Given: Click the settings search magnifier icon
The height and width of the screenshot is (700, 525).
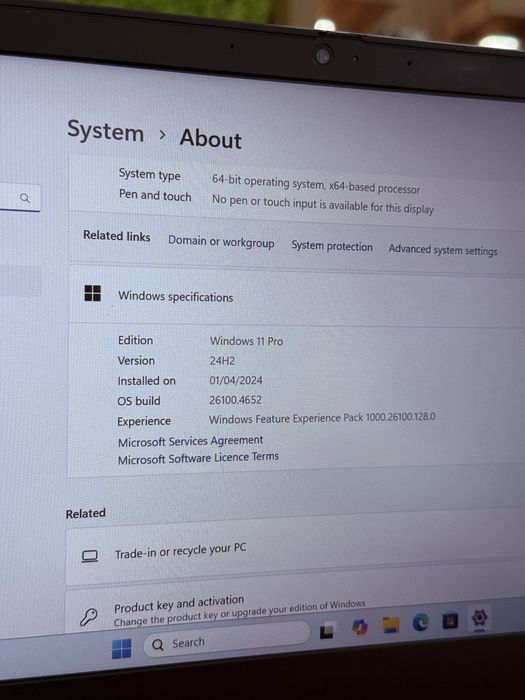Looking at the screenshot, I should (25, 198).
